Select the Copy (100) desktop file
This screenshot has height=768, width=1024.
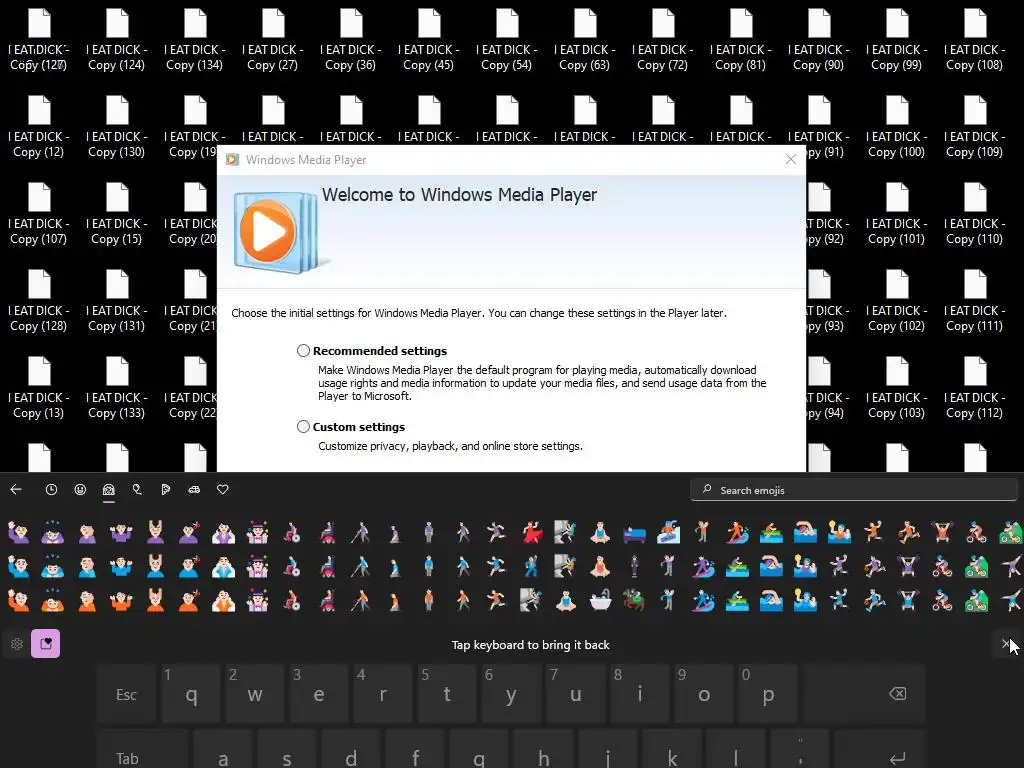pos(897,127)
